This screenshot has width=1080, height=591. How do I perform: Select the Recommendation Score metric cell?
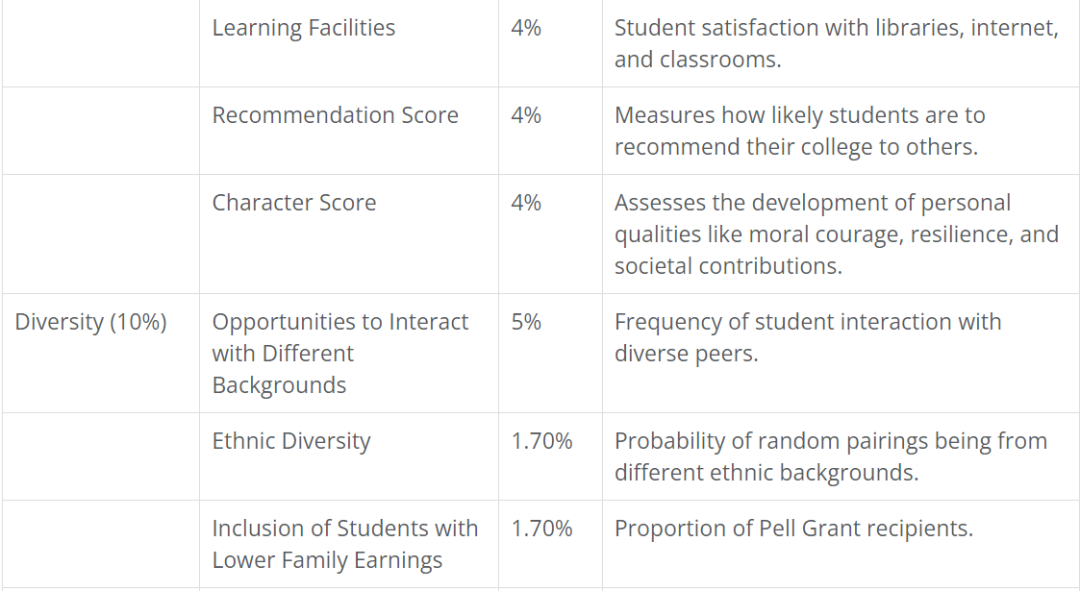click(x=335, y=115)
